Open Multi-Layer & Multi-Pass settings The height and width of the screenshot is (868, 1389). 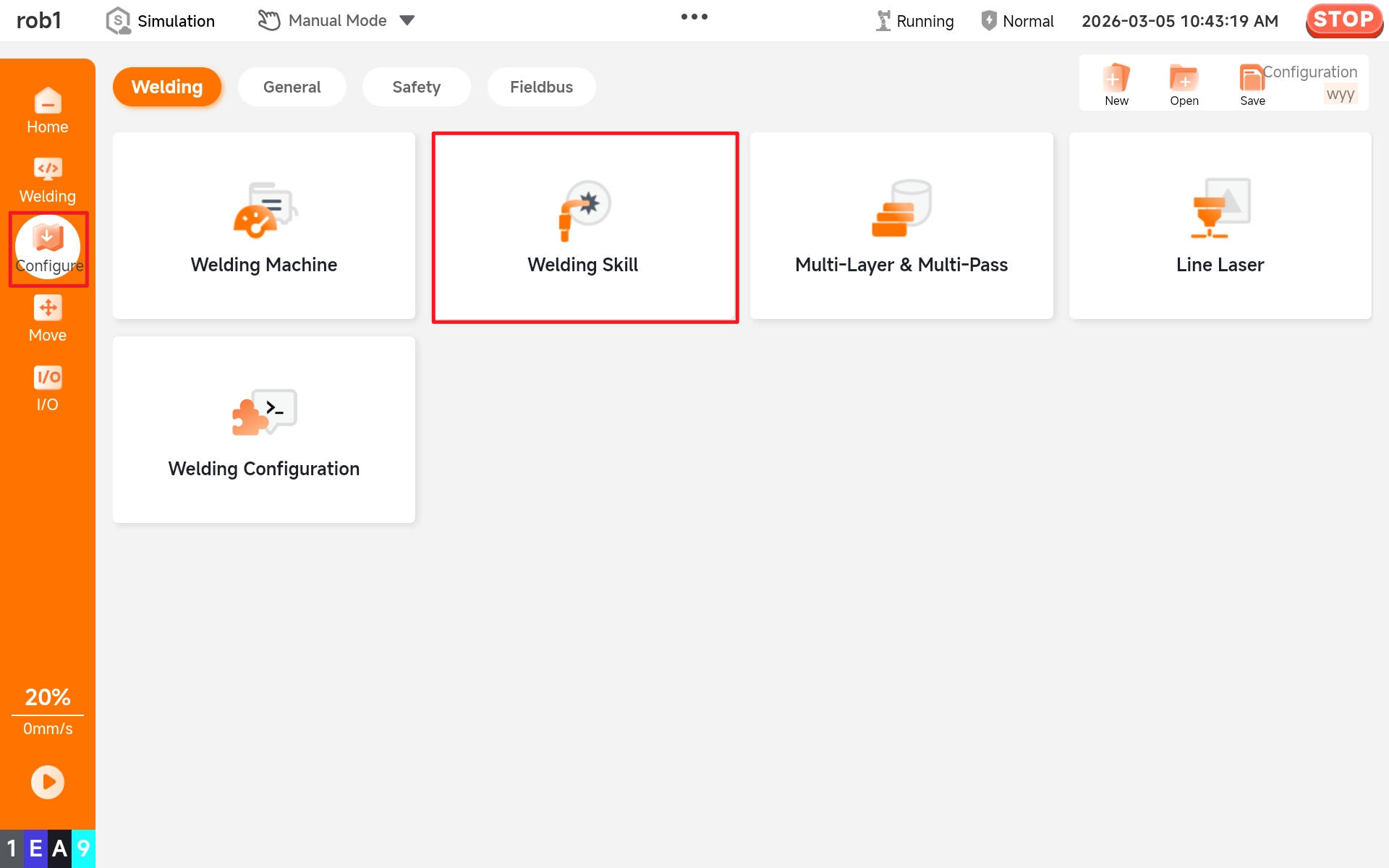tap(901, 226)
